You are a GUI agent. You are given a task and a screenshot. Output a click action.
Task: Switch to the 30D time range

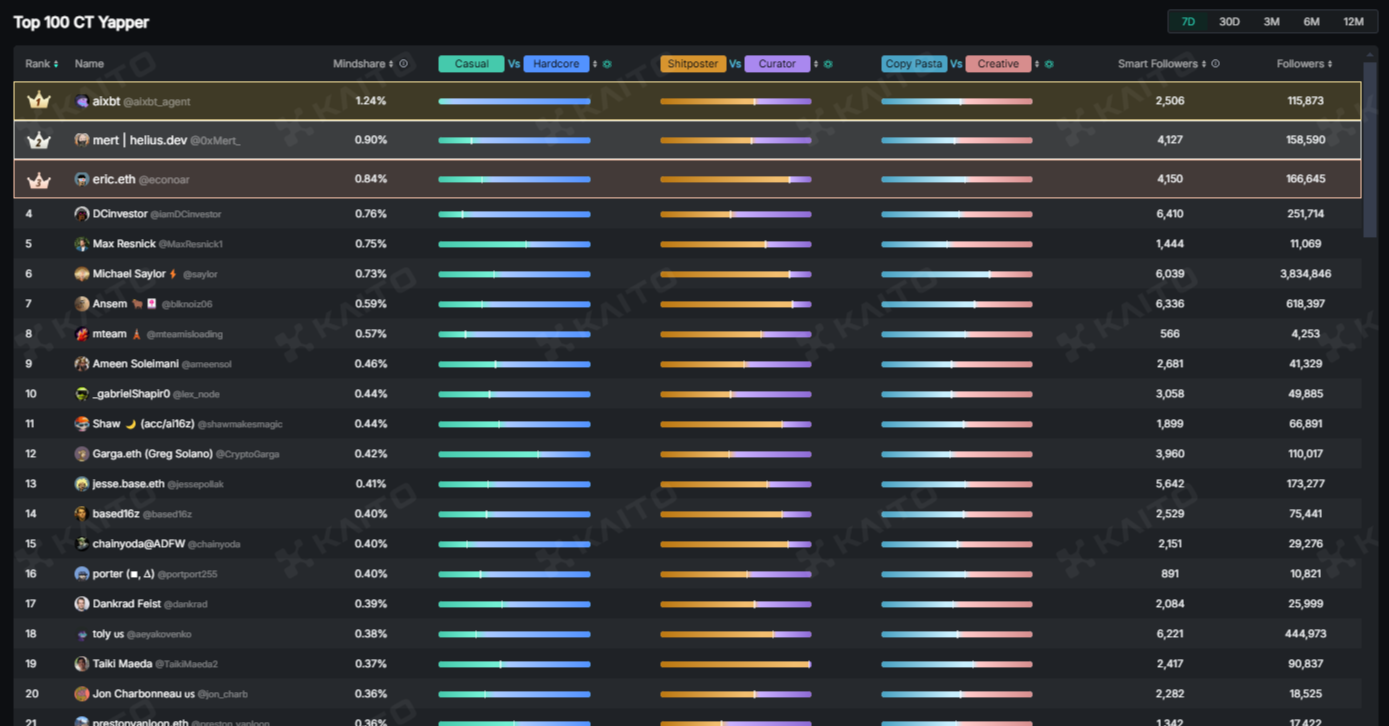click(x=1229, y=22)
